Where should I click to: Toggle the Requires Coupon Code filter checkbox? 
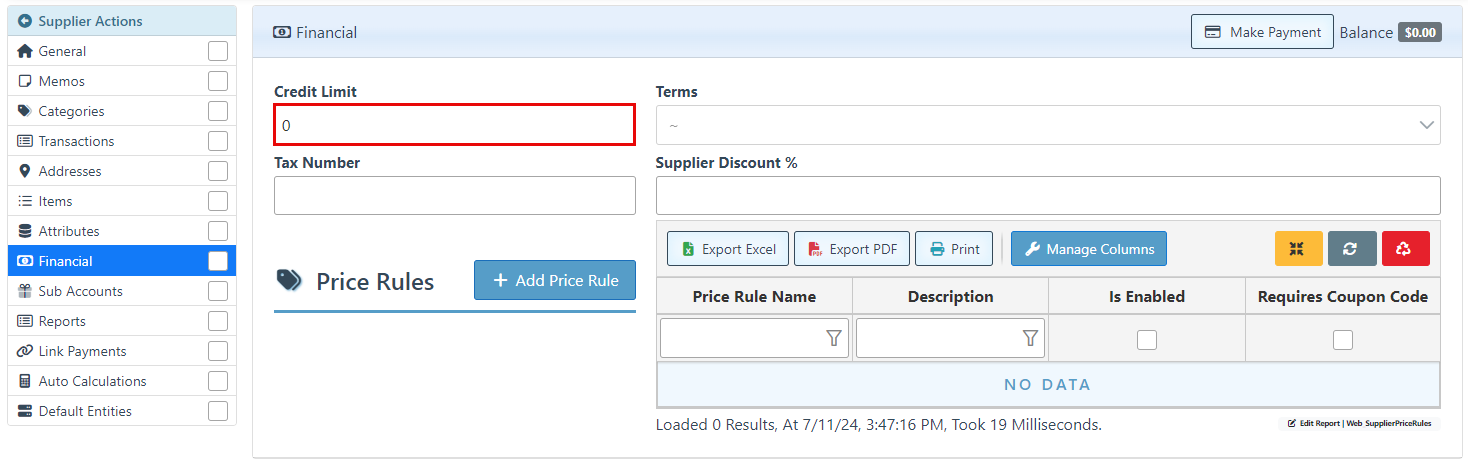(1342, 340)
